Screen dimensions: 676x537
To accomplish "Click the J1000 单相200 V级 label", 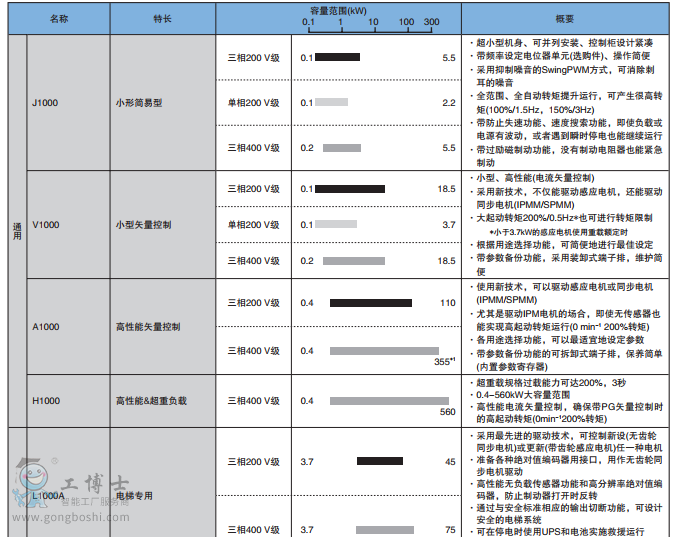I will tap(254, 102).
